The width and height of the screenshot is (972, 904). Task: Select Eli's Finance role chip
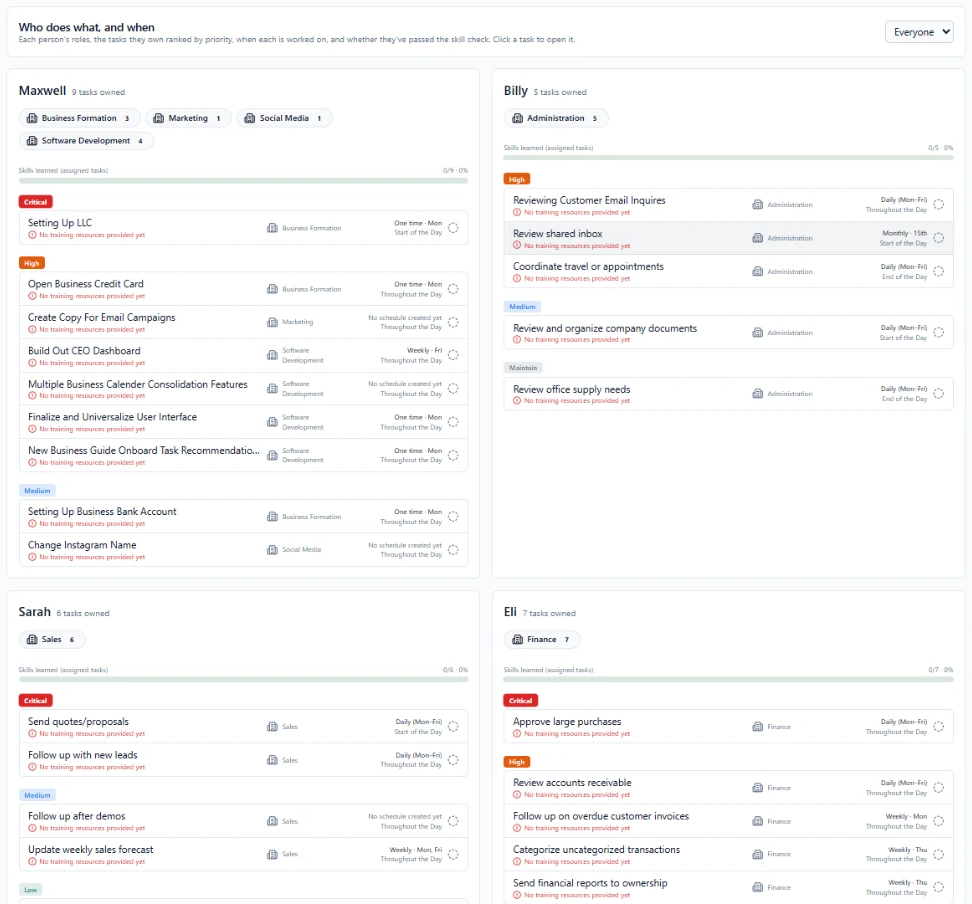pos(542,639)
